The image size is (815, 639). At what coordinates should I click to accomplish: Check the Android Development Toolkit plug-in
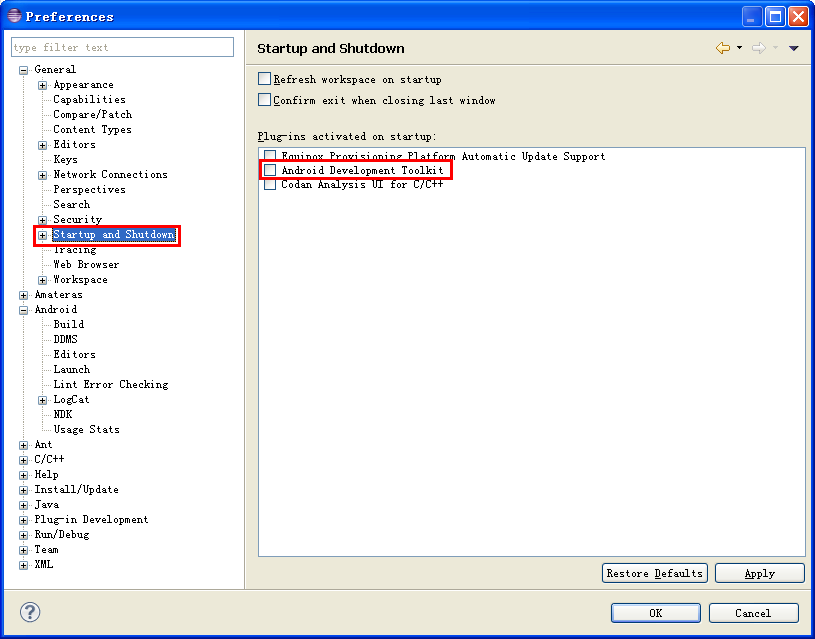click(x=270, y=170)
